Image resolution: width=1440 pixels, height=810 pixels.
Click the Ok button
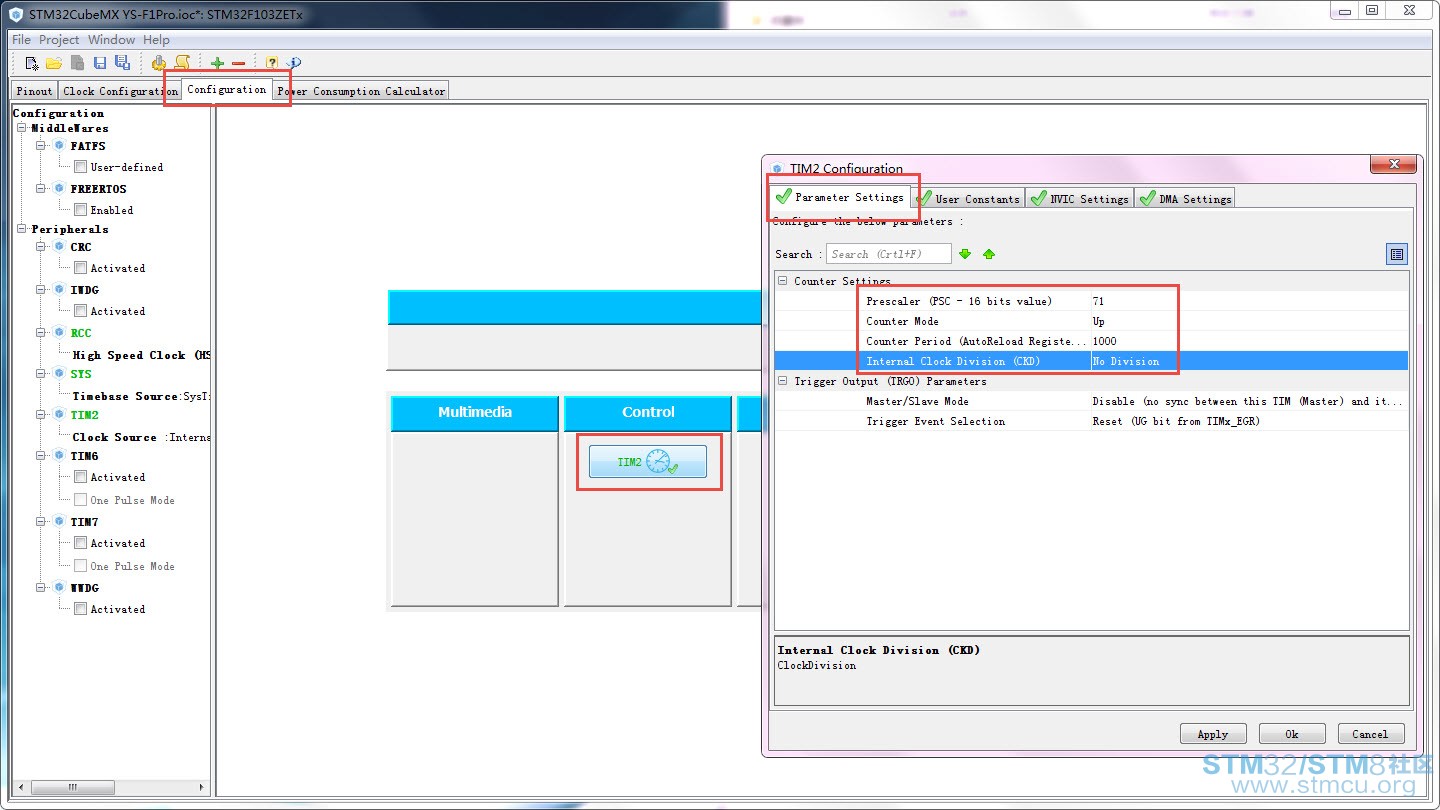point(1292,734)
